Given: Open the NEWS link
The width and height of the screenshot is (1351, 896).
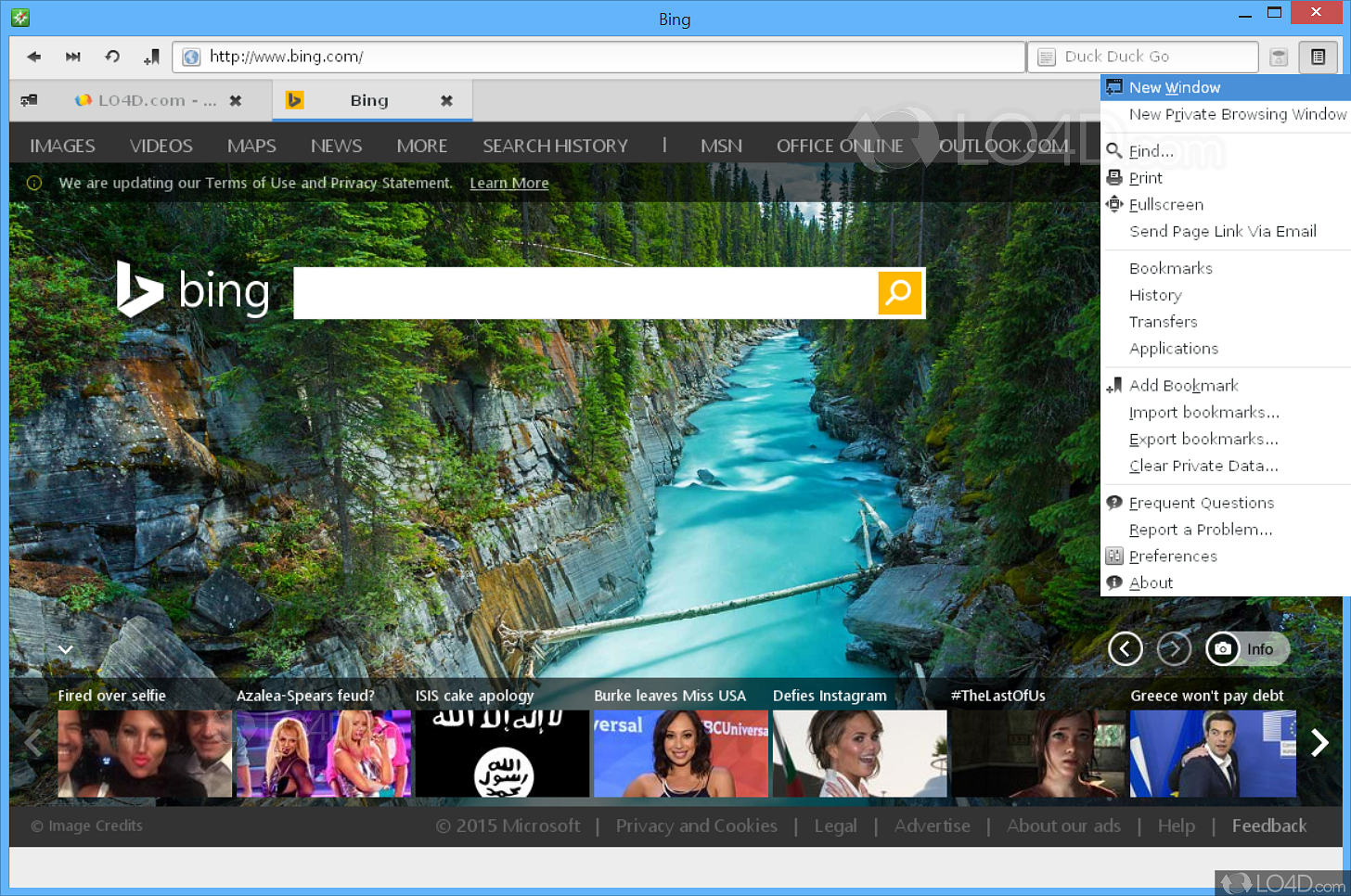Looking at the screenshot, I should click(x=336, y=146).
